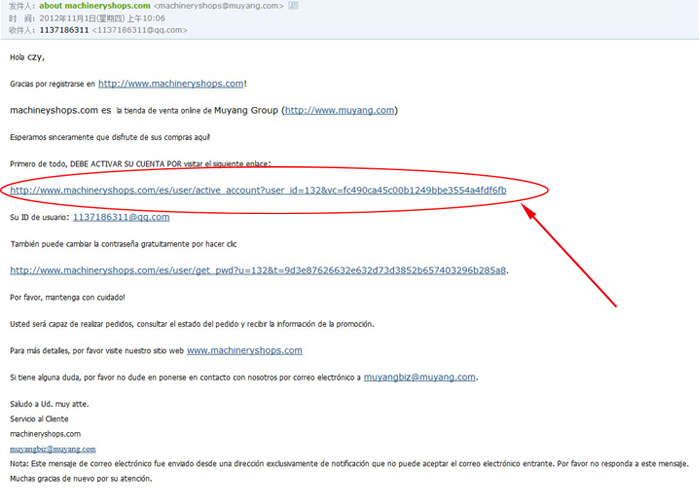Click 'DEBE ACTIVAR SU CUENTA' text
This screenshot has height=488, width=700.
(x=118, y=164)
